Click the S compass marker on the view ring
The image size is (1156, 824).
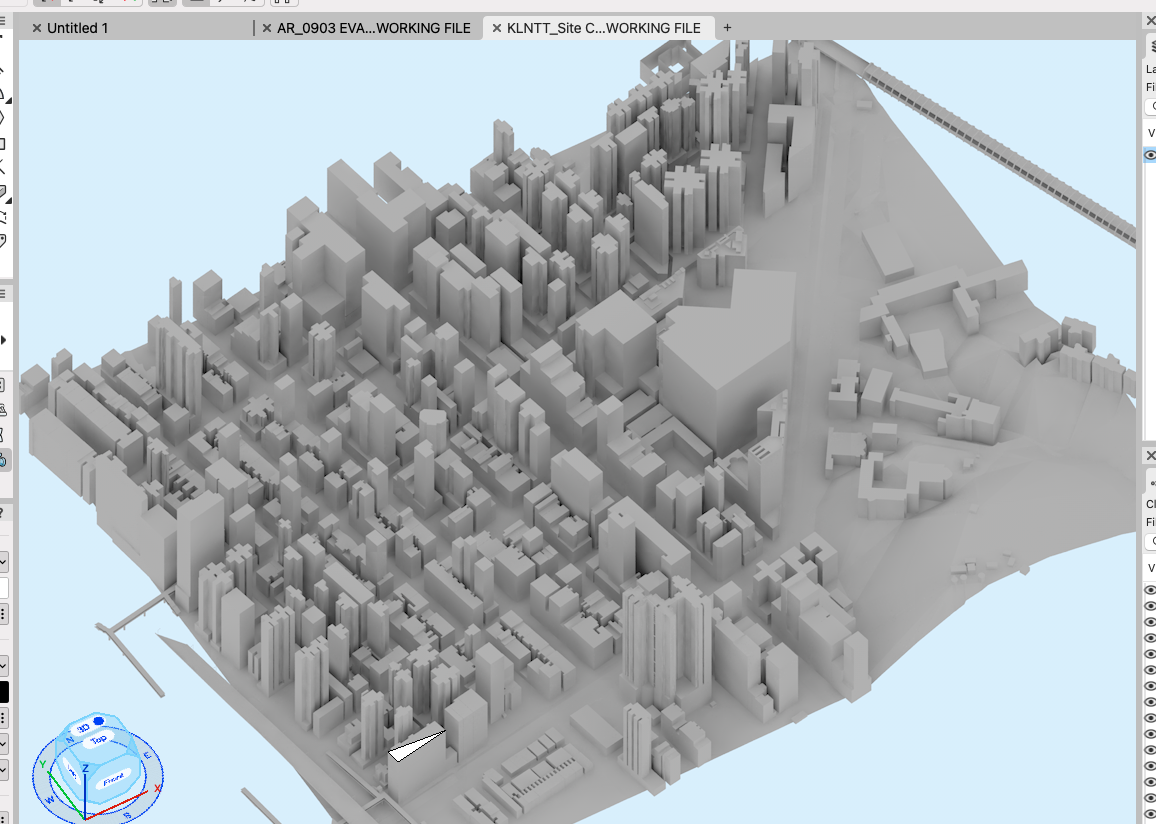(x=127, y=815)
